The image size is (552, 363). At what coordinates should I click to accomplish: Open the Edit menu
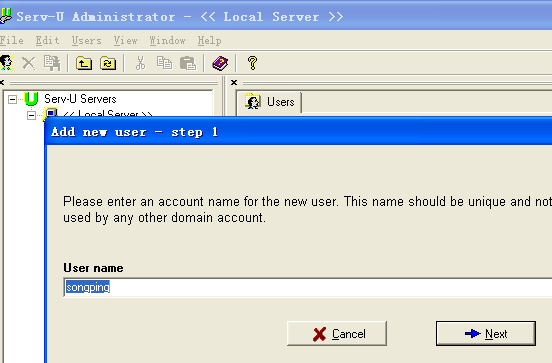click(x=47, y=40)
